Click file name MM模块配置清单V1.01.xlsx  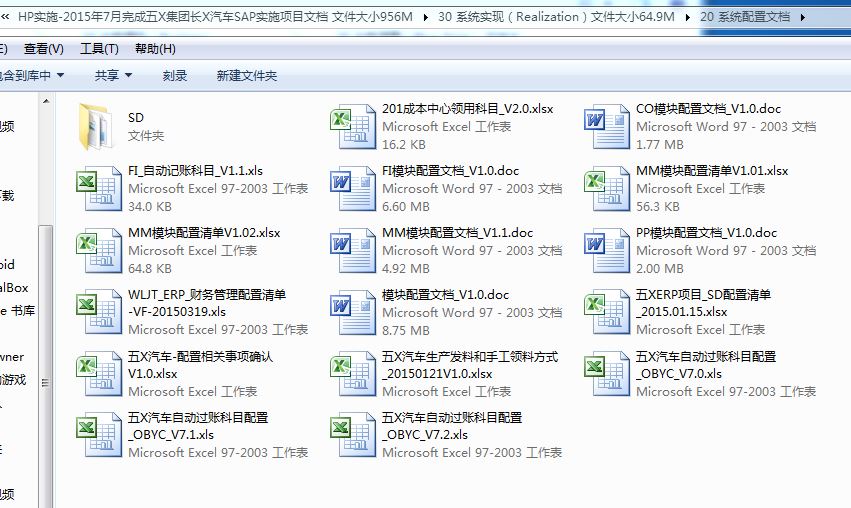(712, 171)
